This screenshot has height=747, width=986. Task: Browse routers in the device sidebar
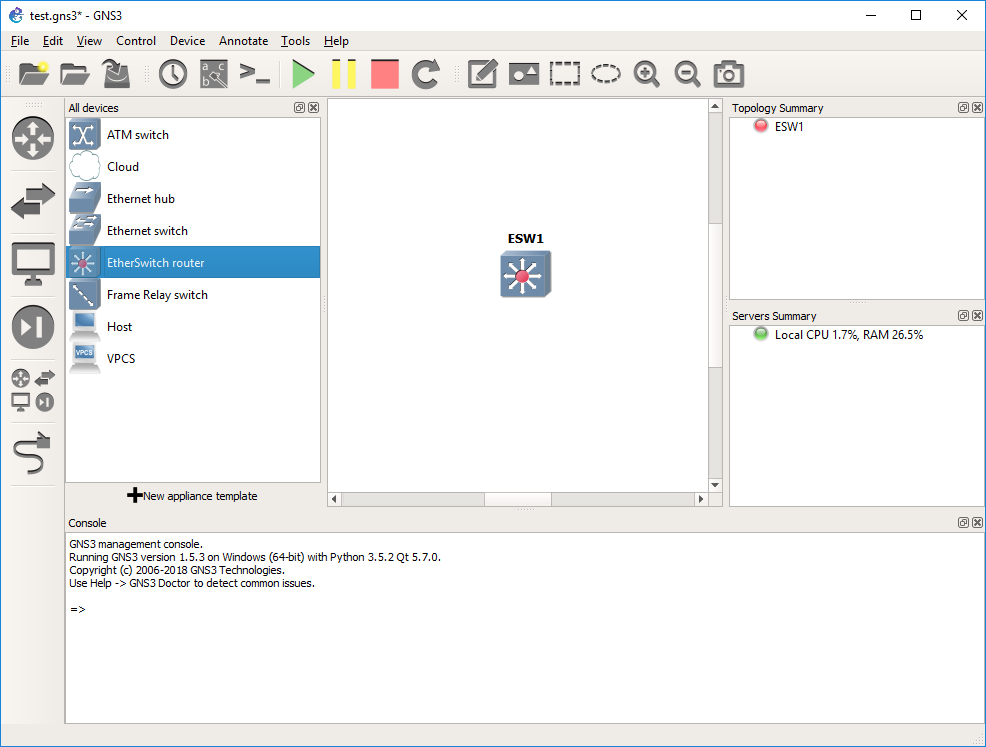[33, 138]
